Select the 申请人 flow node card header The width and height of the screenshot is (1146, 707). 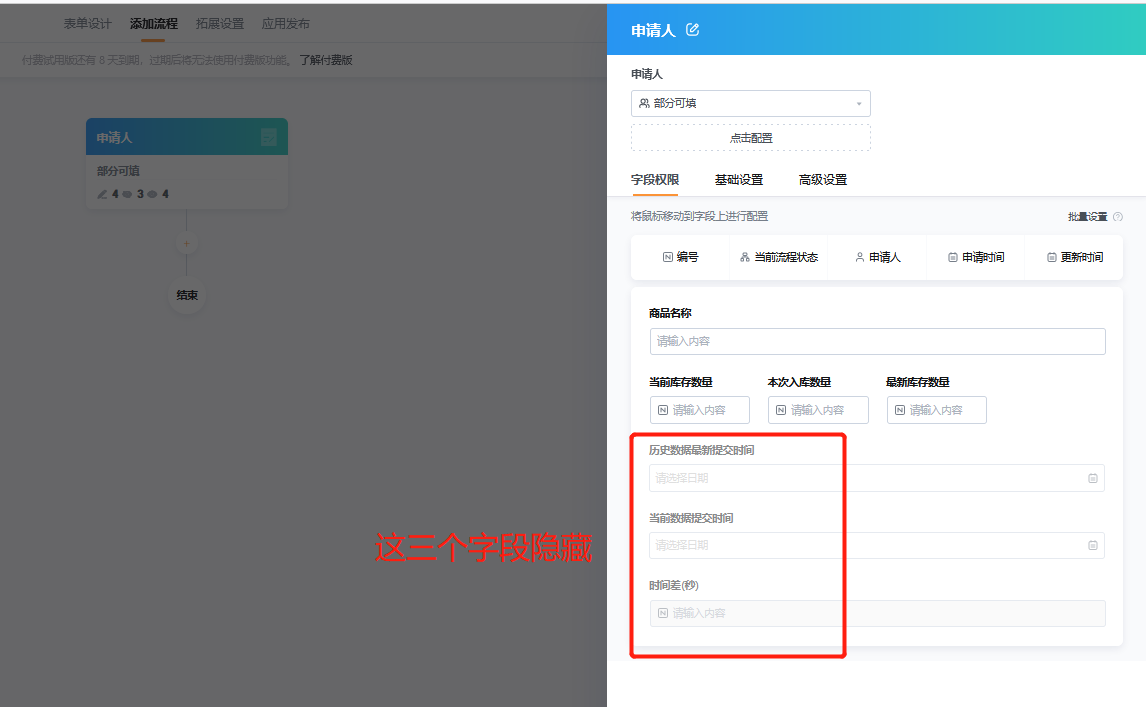(186, 137)
